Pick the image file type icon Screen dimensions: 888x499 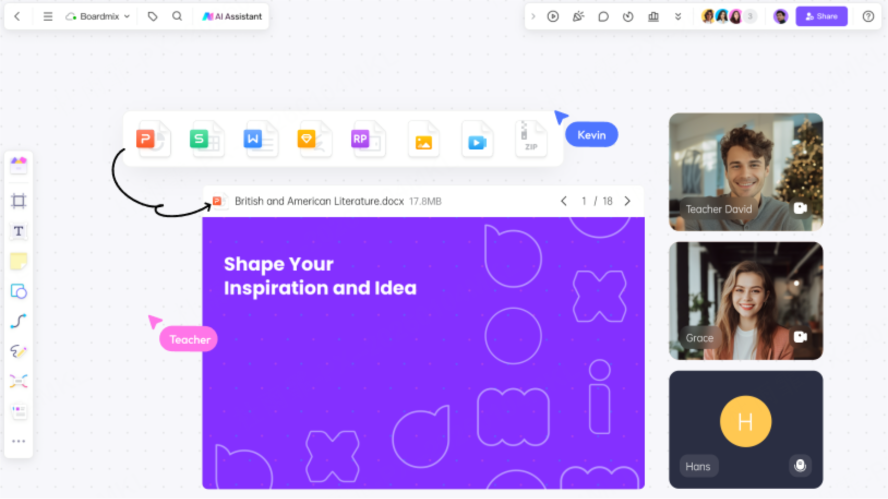tap(424, 139)
